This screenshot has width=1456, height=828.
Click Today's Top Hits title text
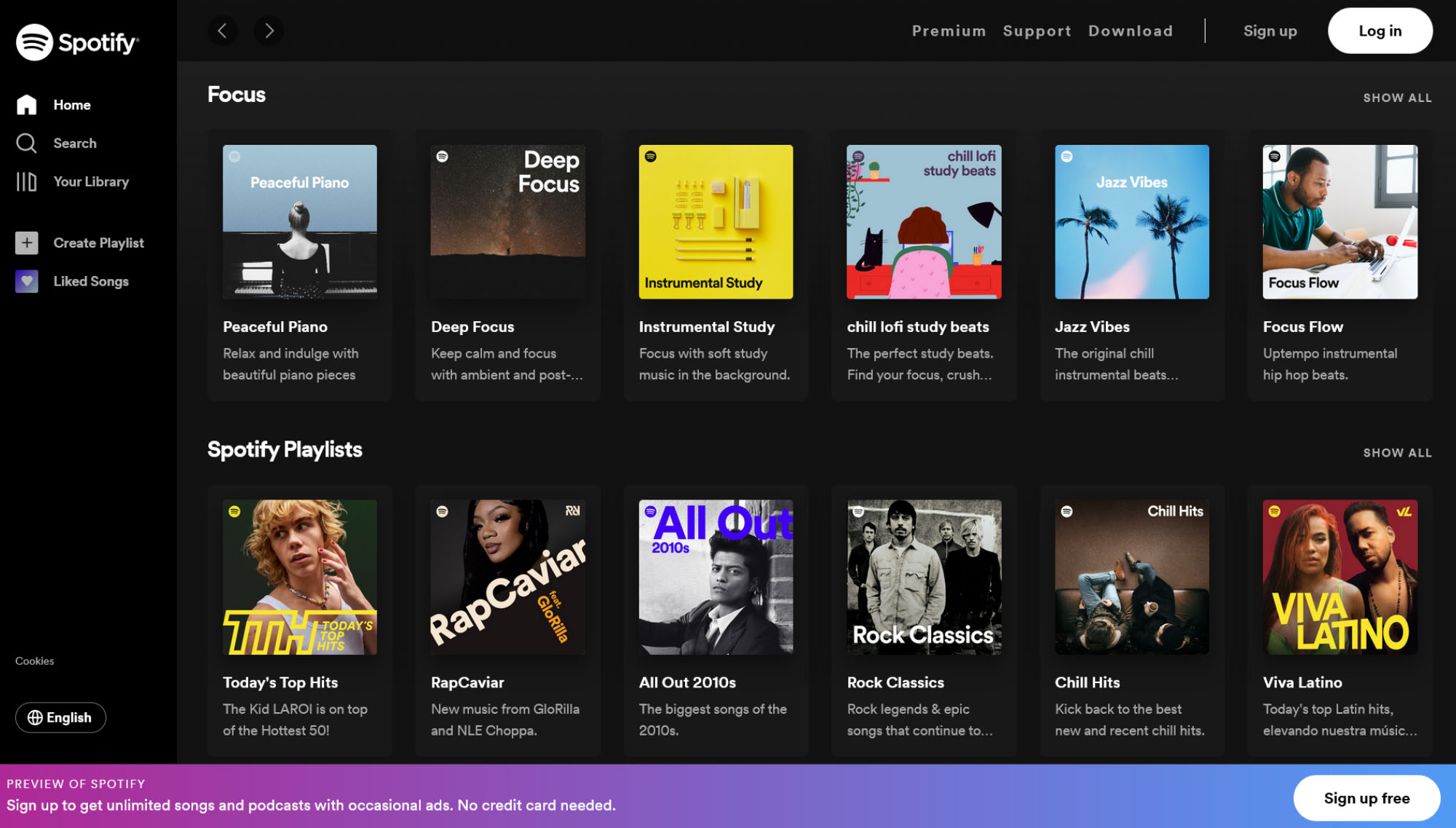(280, 682)
